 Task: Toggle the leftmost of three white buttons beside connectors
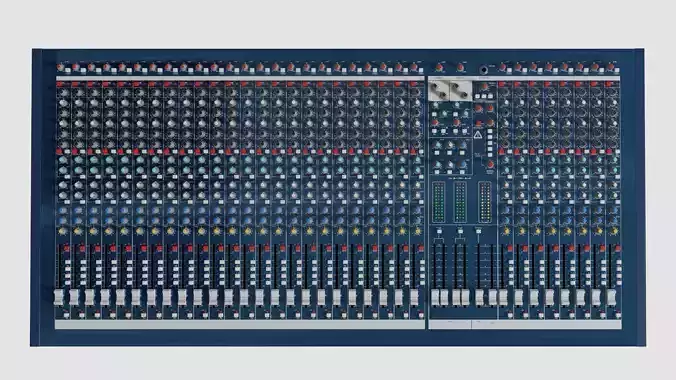[x=477, y=97]
